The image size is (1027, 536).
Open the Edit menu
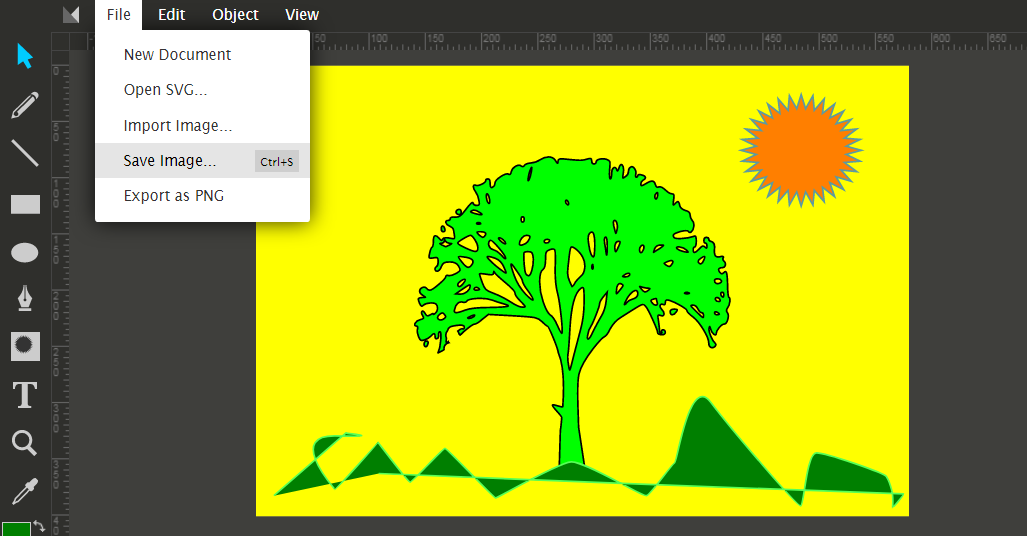point(172,14)
